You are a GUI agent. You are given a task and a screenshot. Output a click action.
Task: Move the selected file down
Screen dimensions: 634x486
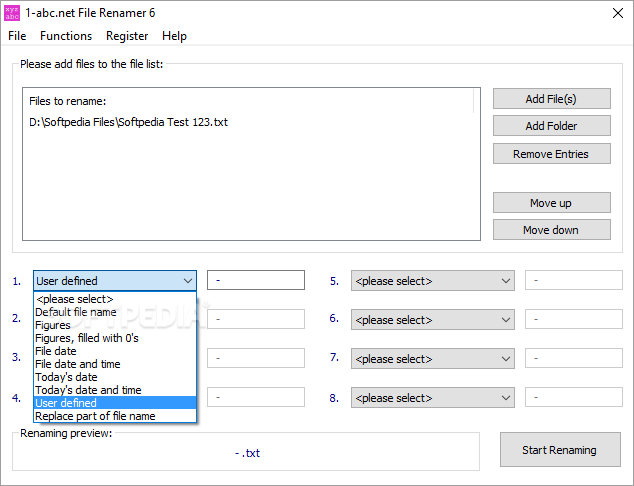pos(552,230)
